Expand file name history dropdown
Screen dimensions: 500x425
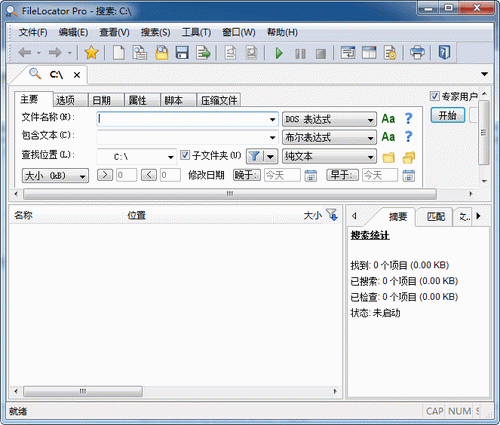pos(272,119)
